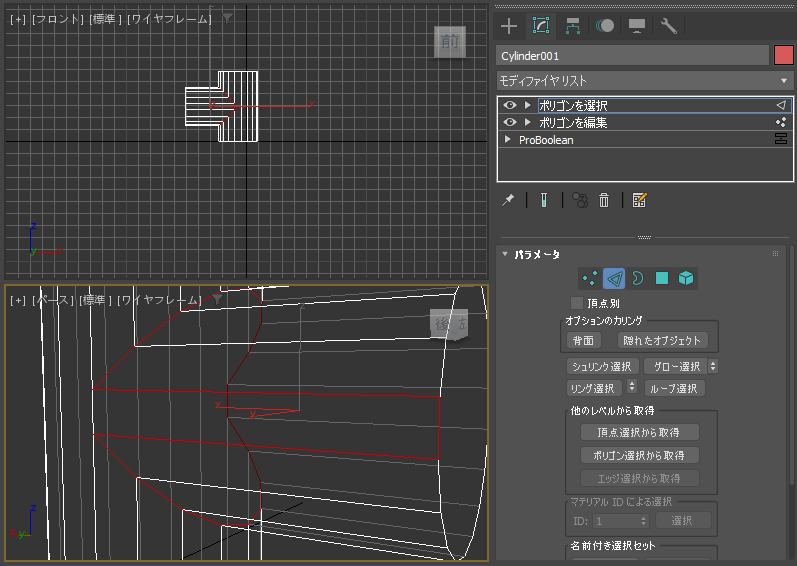Click the perspective viewport filter funnel icon

tap(218, 300)
